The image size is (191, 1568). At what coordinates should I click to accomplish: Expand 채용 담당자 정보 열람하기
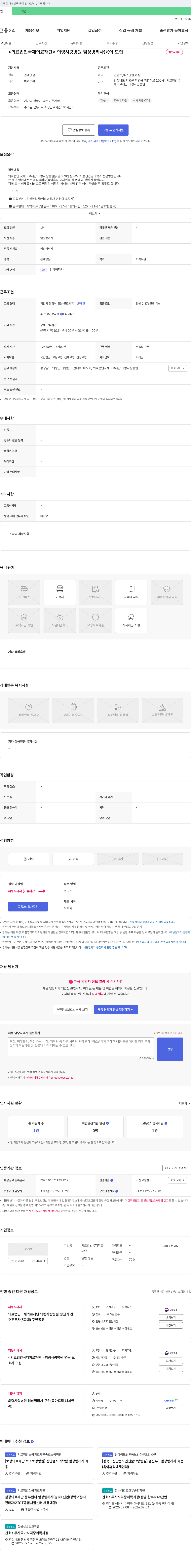pyautogui.click(x=116, y=1009)
